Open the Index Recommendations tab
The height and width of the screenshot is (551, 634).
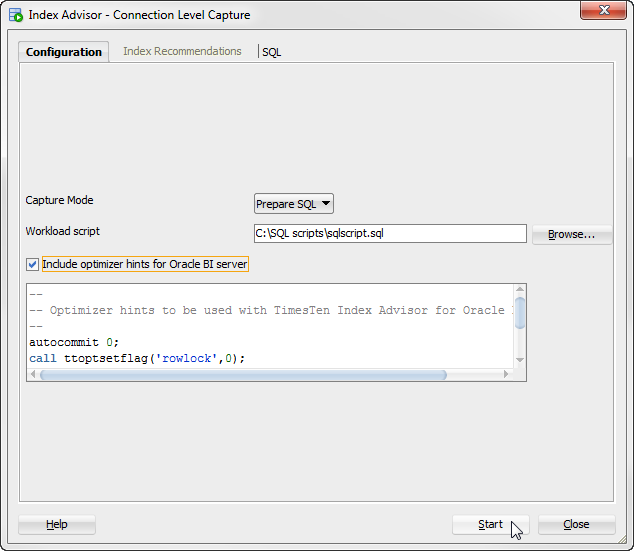(182, 51)
